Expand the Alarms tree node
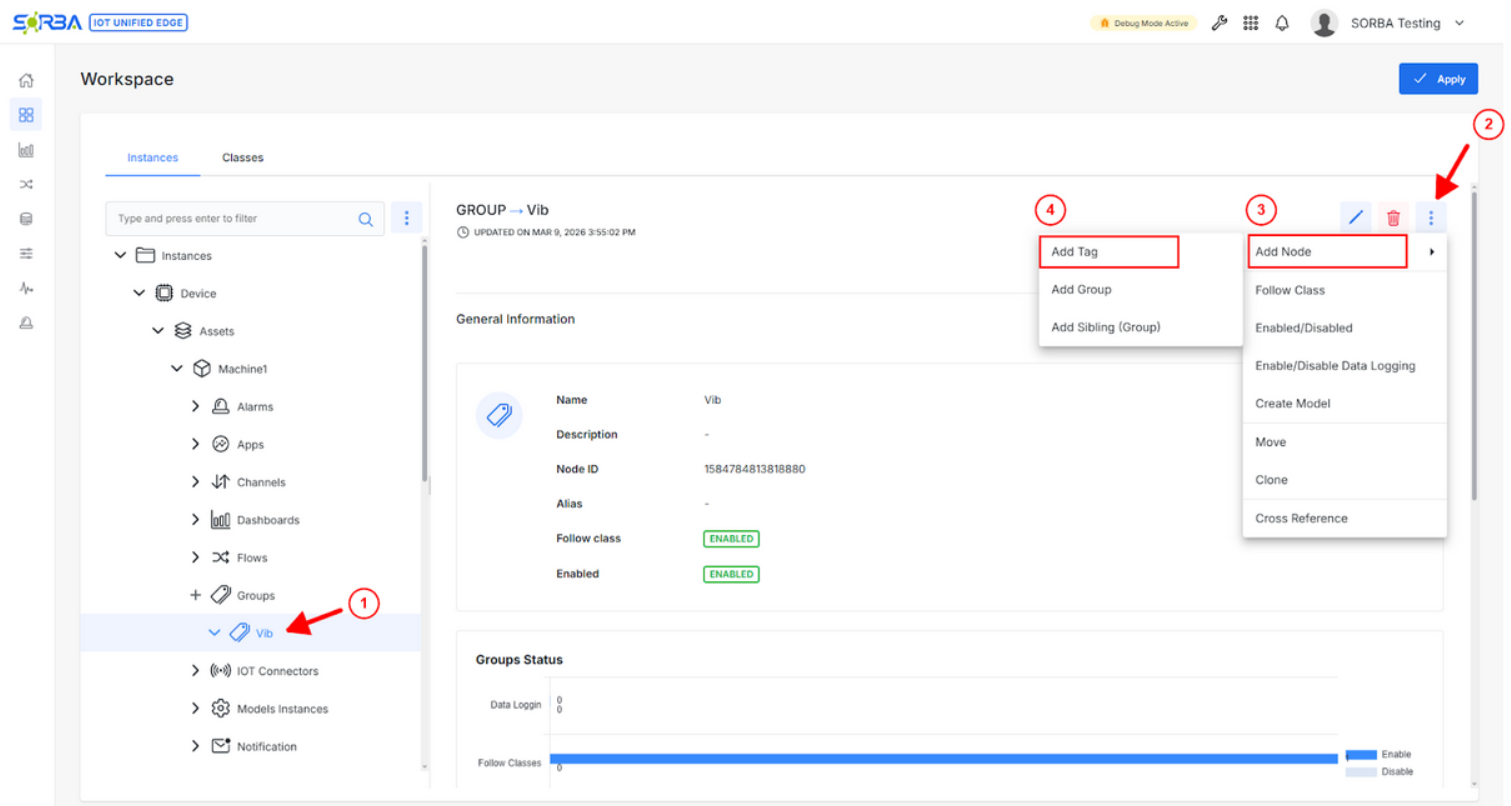The image size is (1511, 806). 195,406
